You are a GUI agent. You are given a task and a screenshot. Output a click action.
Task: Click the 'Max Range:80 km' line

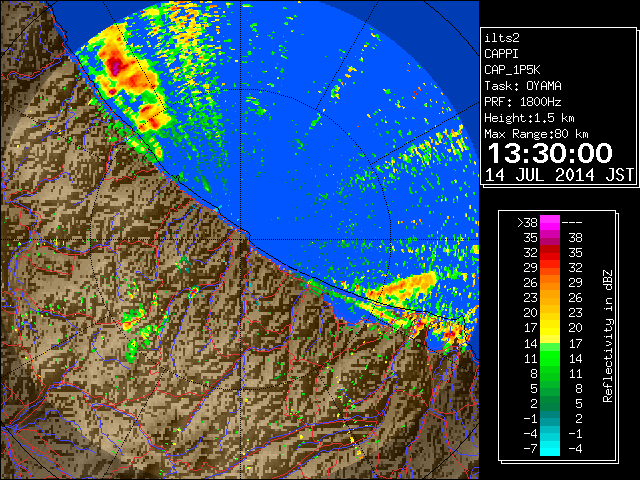point(536,134)
